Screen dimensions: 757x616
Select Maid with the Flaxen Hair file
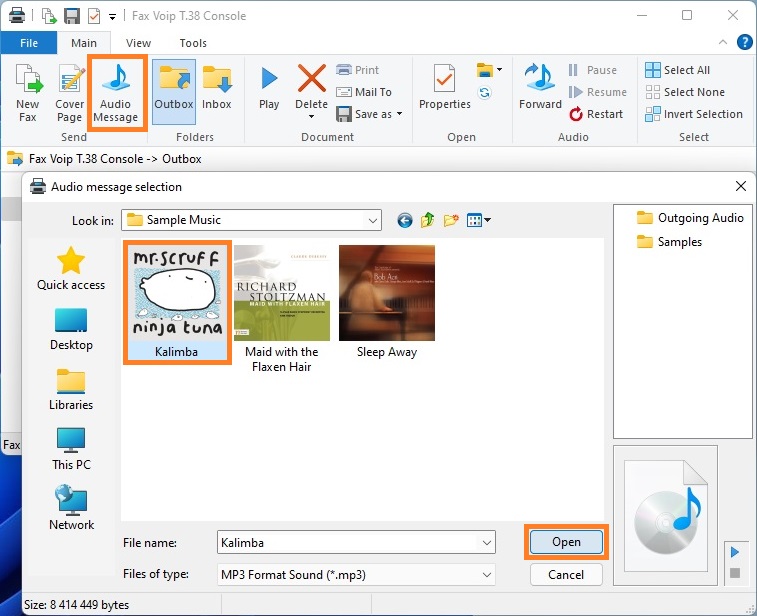tap(281, 309)
